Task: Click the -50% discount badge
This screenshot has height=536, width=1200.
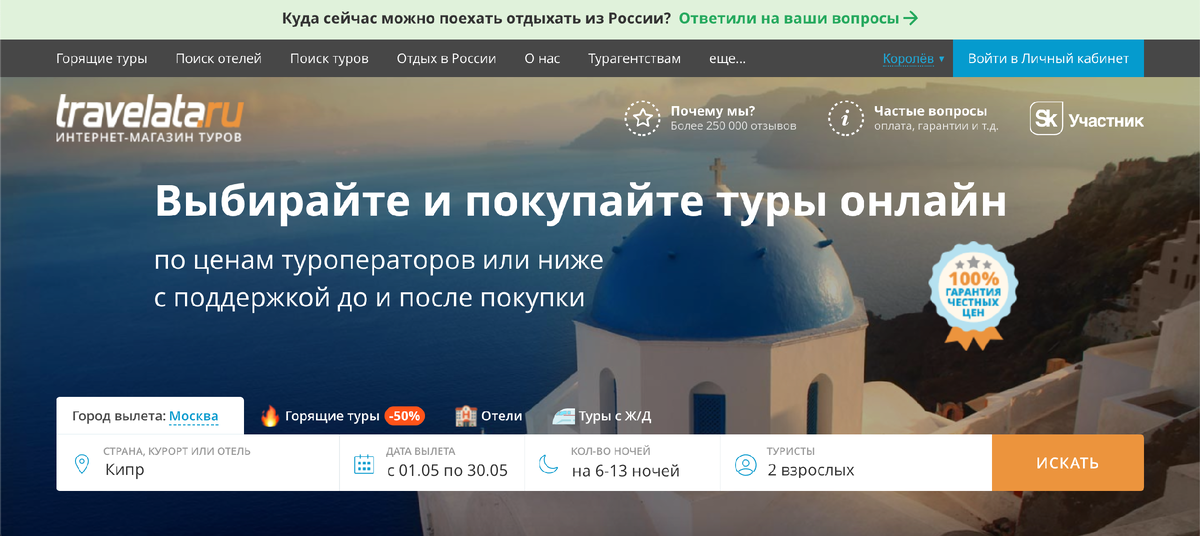Action: click(x=405, y=416)
